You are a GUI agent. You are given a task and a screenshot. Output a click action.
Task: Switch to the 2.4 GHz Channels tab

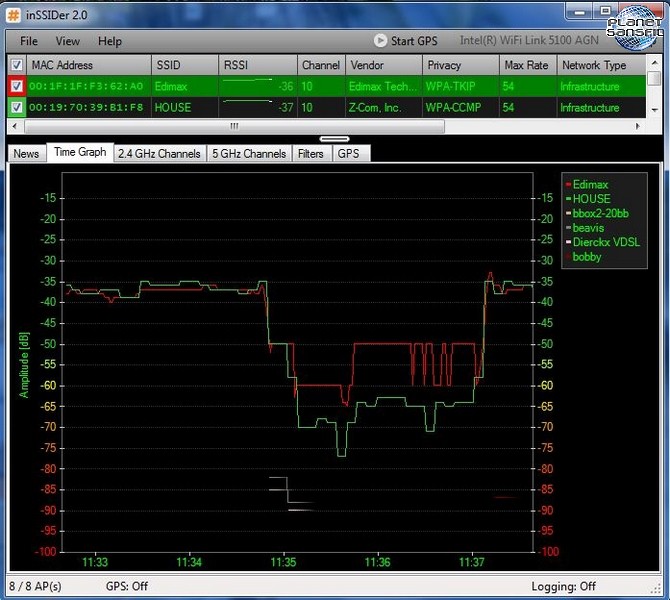pos(159,154)
